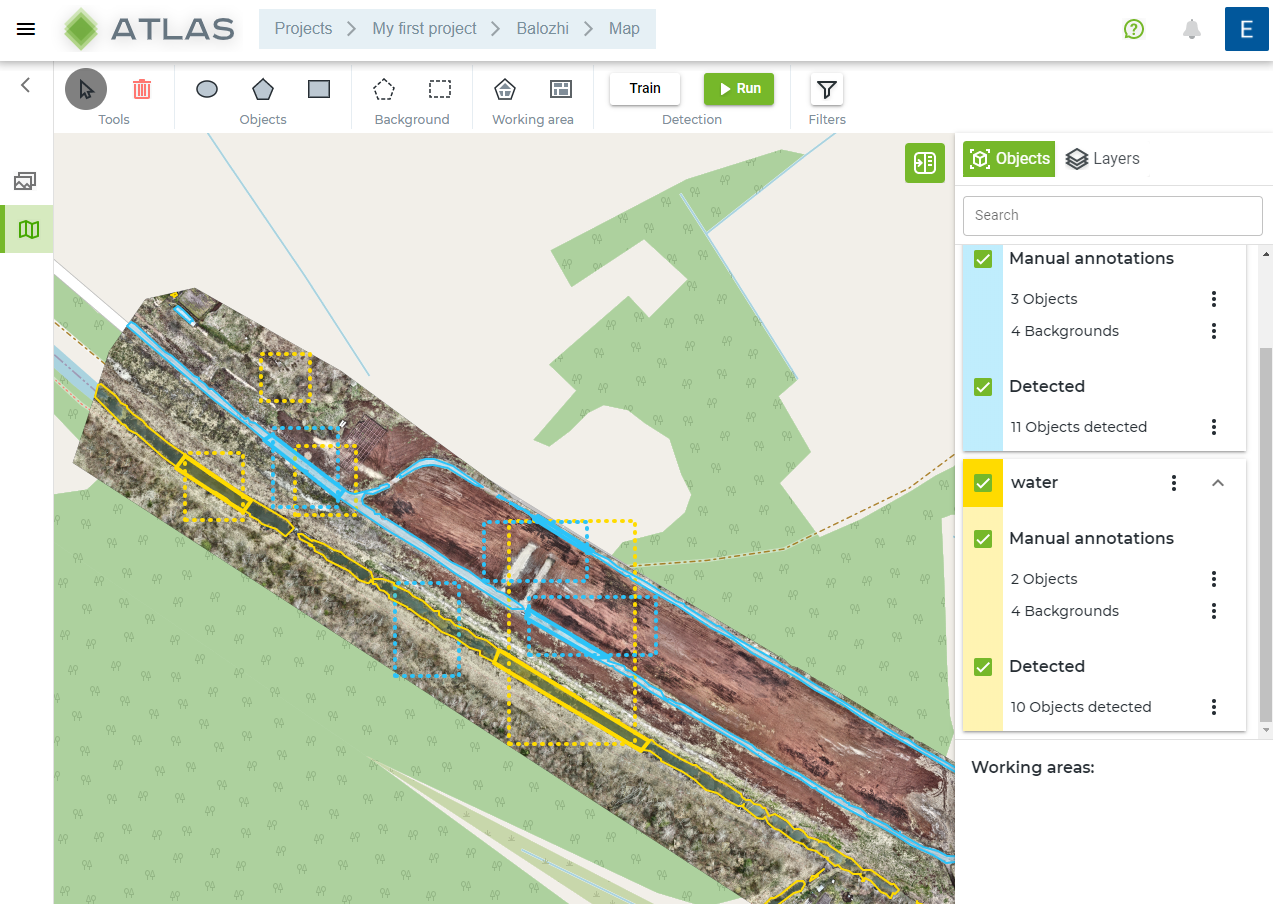This screenshot has height=904, width=1273.
Task: Open options for 3 Objects row
Action: [1214, 299]
